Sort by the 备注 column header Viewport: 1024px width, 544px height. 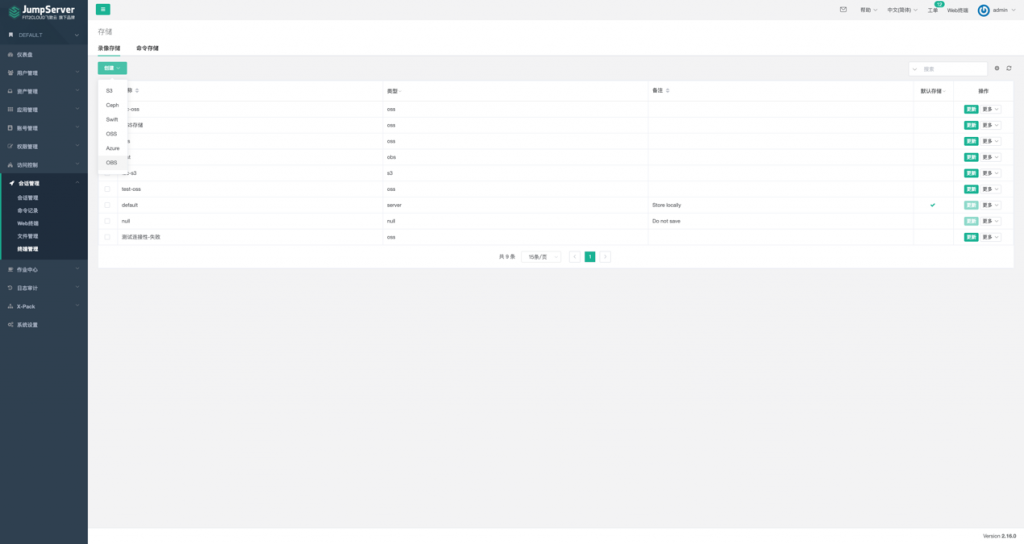coord(660,91)
